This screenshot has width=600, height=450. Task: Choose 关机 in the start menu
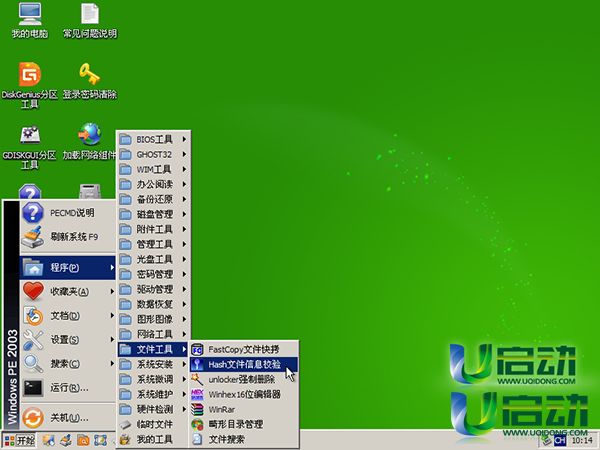pyautogui.click(x=65, y=417)
